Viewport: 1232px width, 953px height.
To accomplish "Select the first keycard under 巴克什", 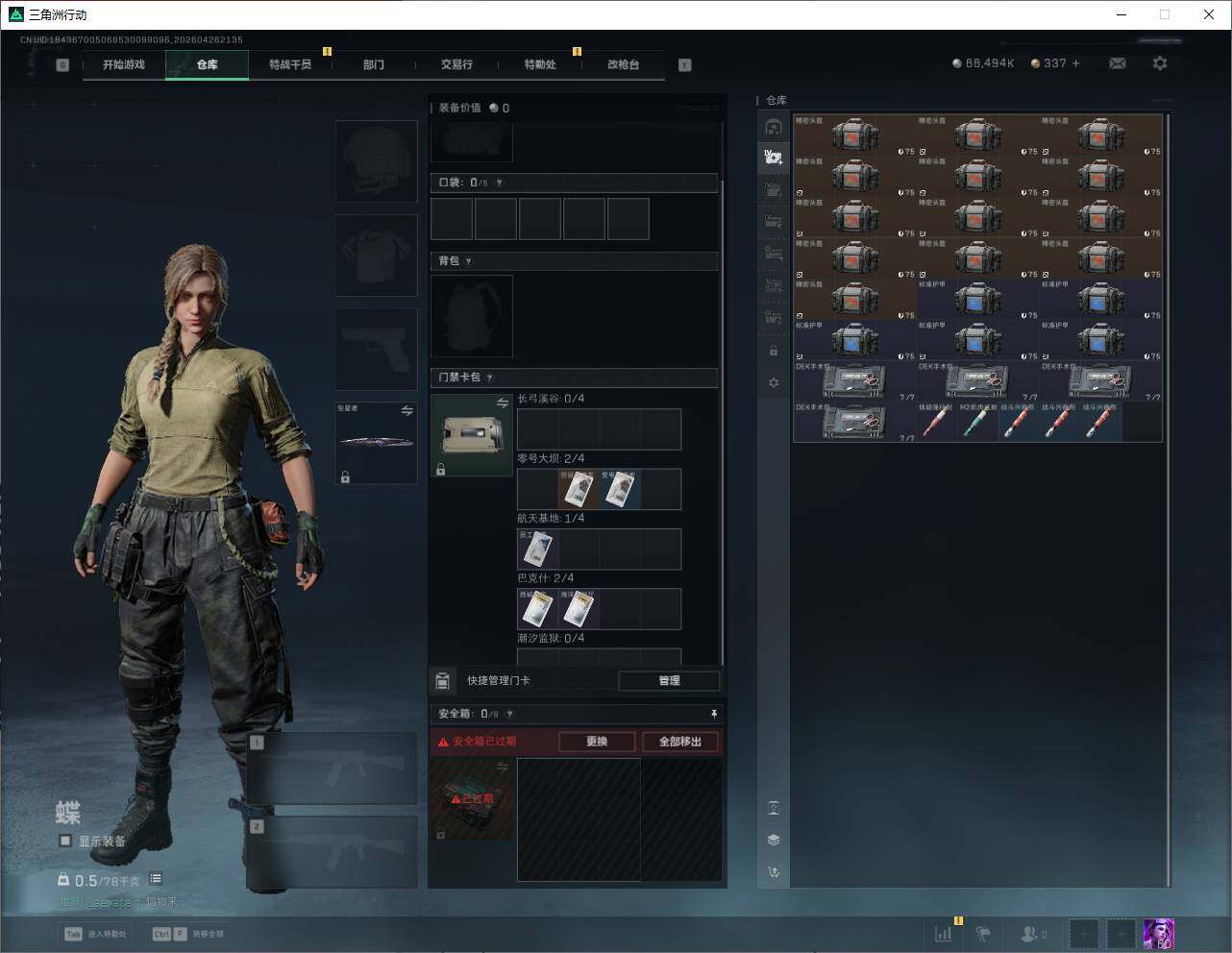I will coord(537,609).
